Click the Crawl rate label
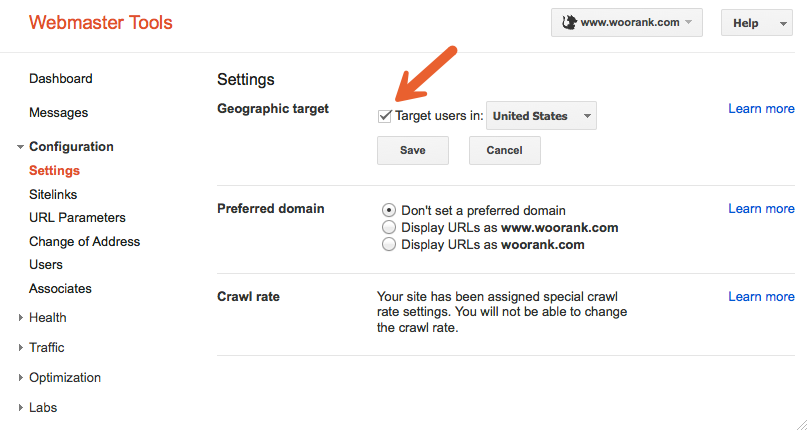808x431 pixels. 248,297
